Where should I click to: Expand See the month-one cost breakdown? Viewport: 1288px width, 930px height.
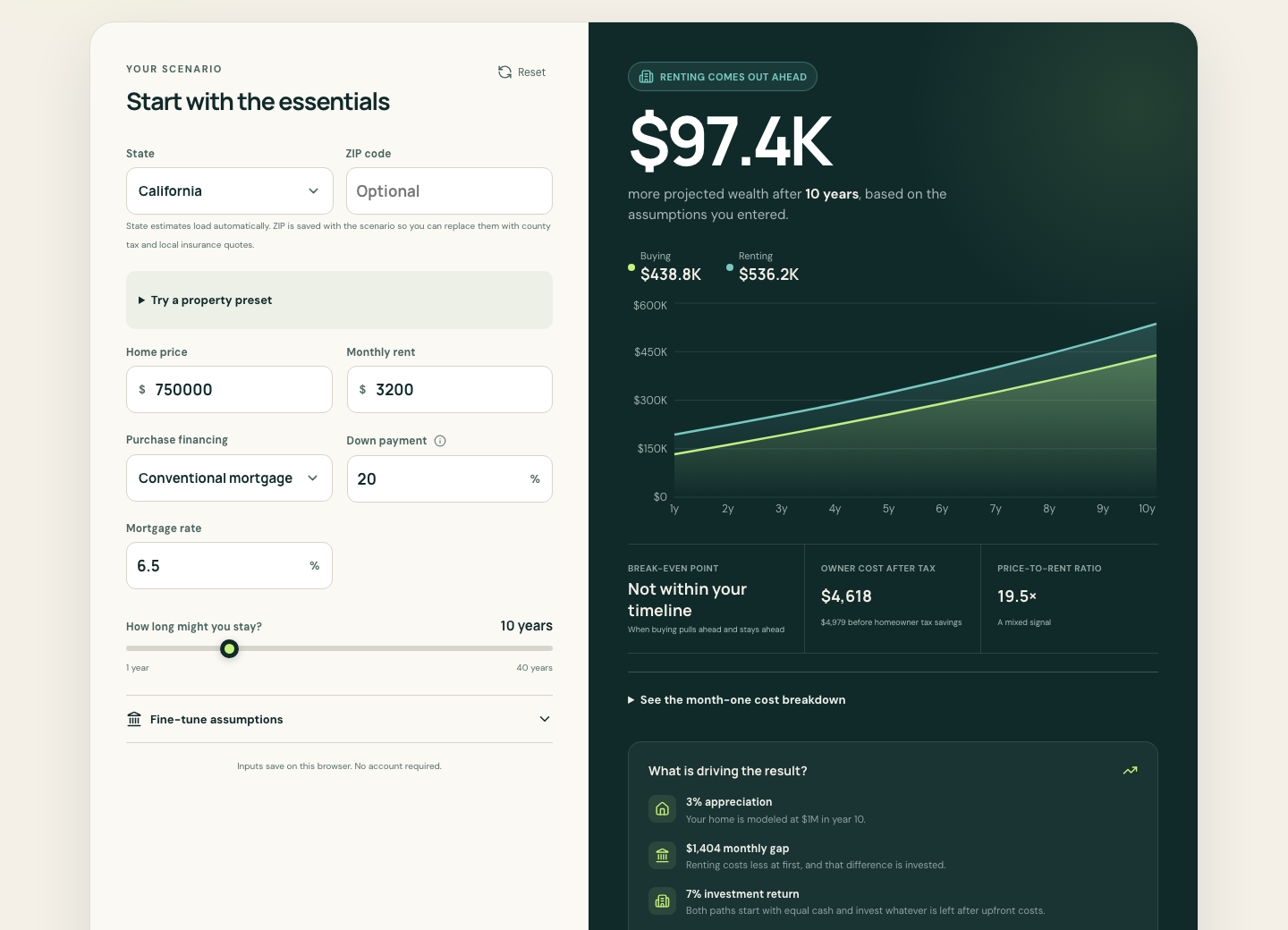pyautogui.click(x=736, y=700)
